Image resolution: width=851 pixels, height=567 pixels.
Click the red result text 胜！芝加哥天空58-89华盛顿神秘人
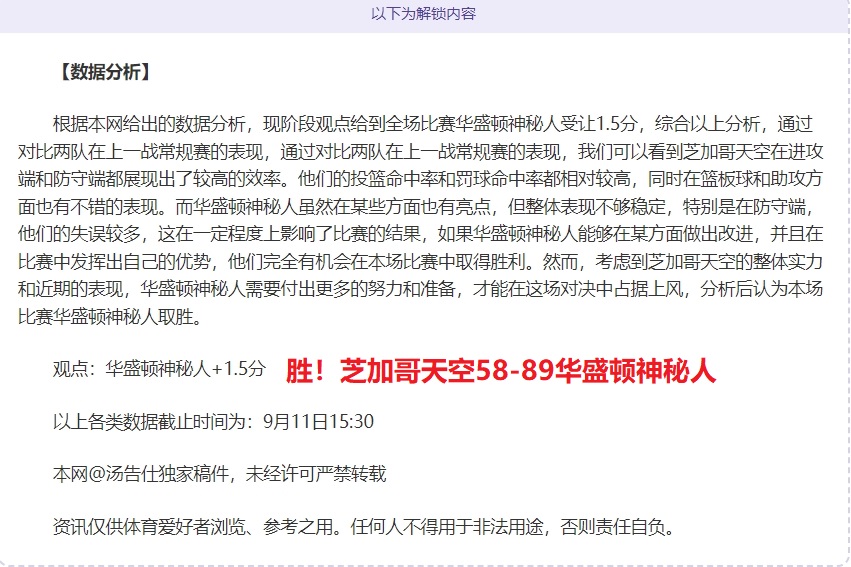point(500,371)
